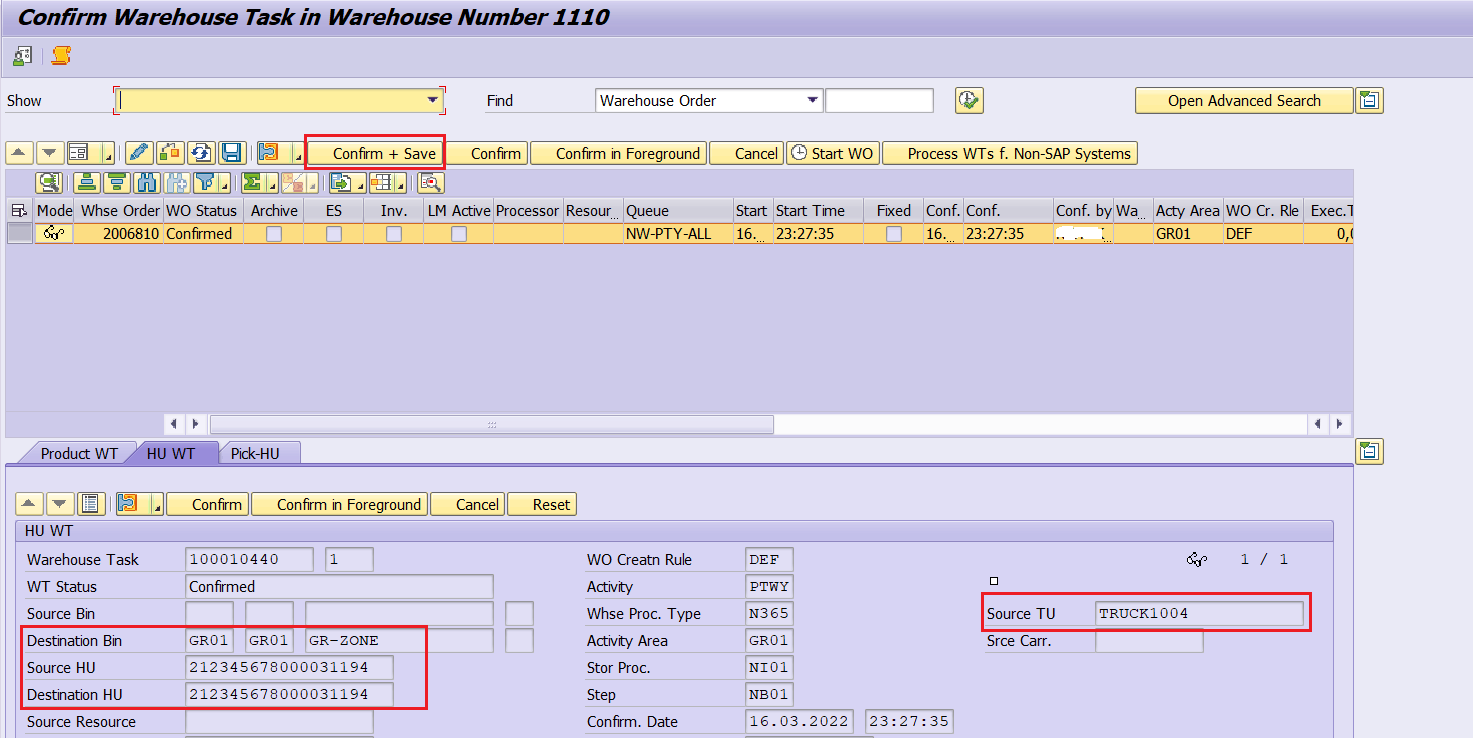Image resolution: width=1473 pixels, height=738 pixels.
Task: Click the Source TU input field showing TRUCK1004
Action: [x=1200, y=612]
